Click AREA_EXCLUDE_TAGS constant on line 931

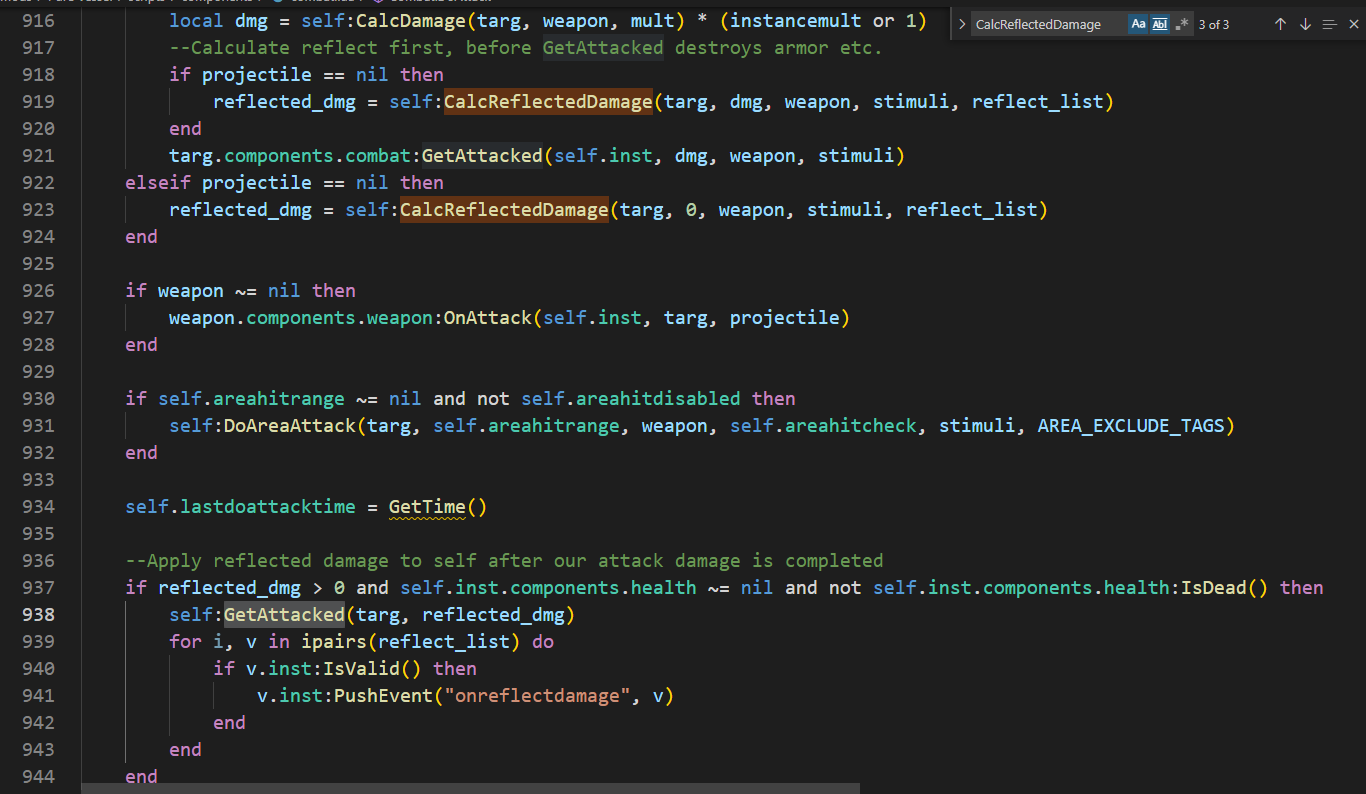(x=1130, y=426)
